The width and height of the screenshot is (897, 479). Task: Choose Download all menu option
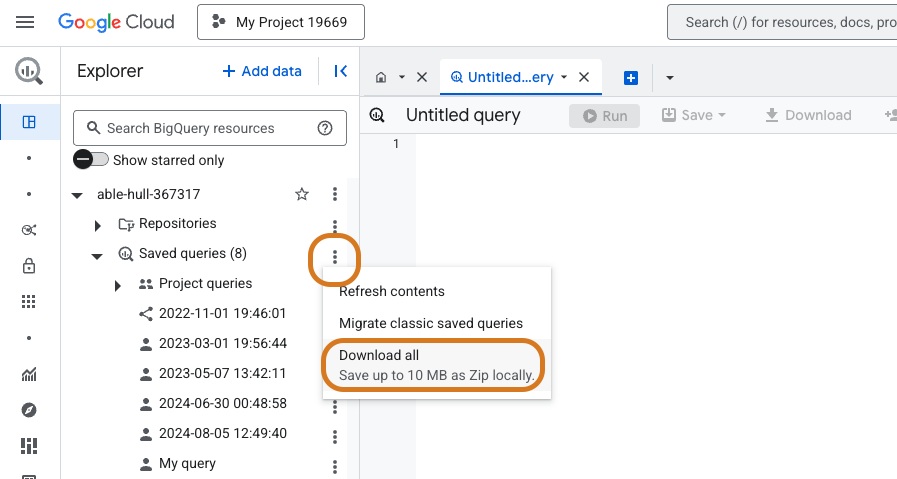(x=436, y=365)
